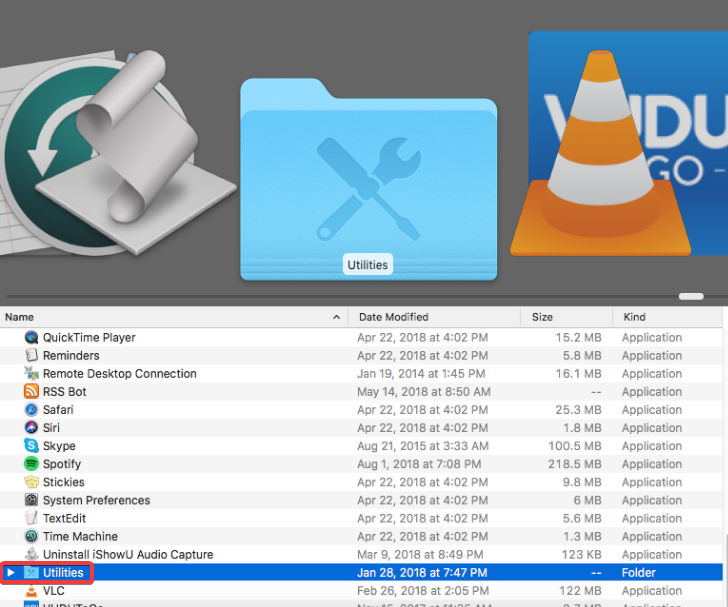Click the 15.2 MB size of QuickTime Player
Image resolution: width=728 pixels, height=607 pixels.
(578, 338)
